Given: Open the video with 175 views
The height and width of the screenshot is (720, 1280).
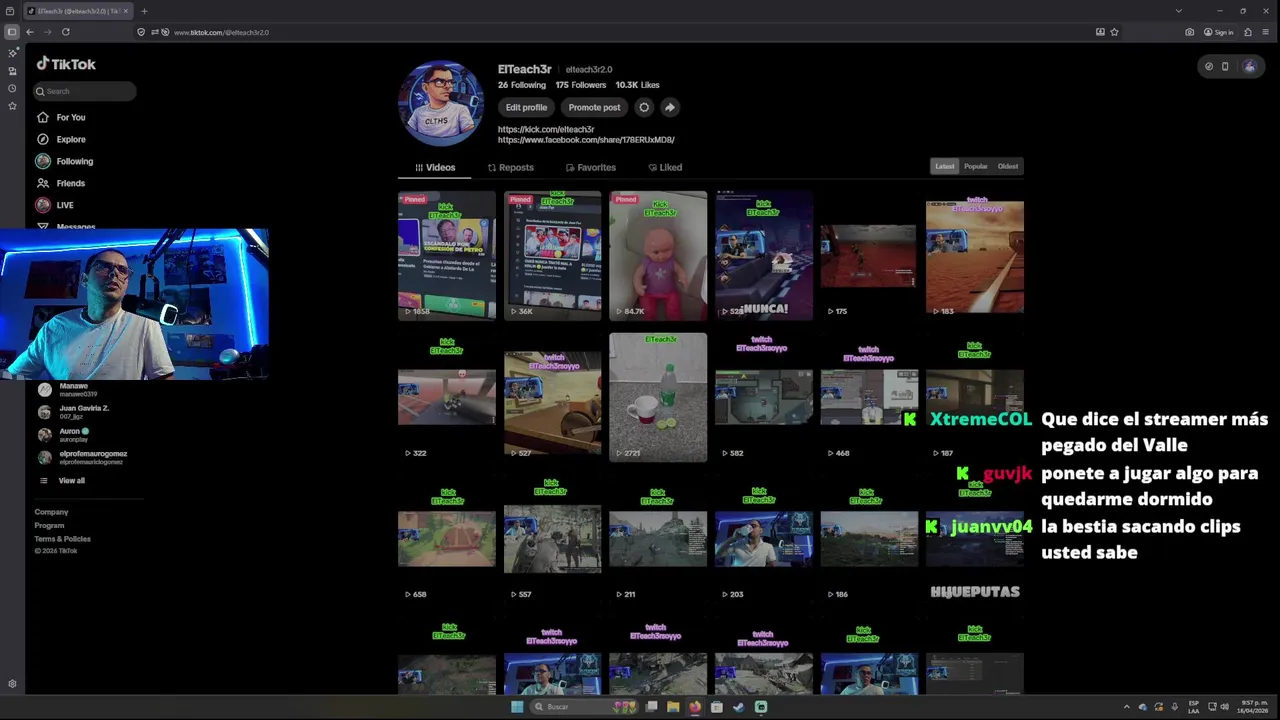Looking at the screenshot, I should (868, 255).
